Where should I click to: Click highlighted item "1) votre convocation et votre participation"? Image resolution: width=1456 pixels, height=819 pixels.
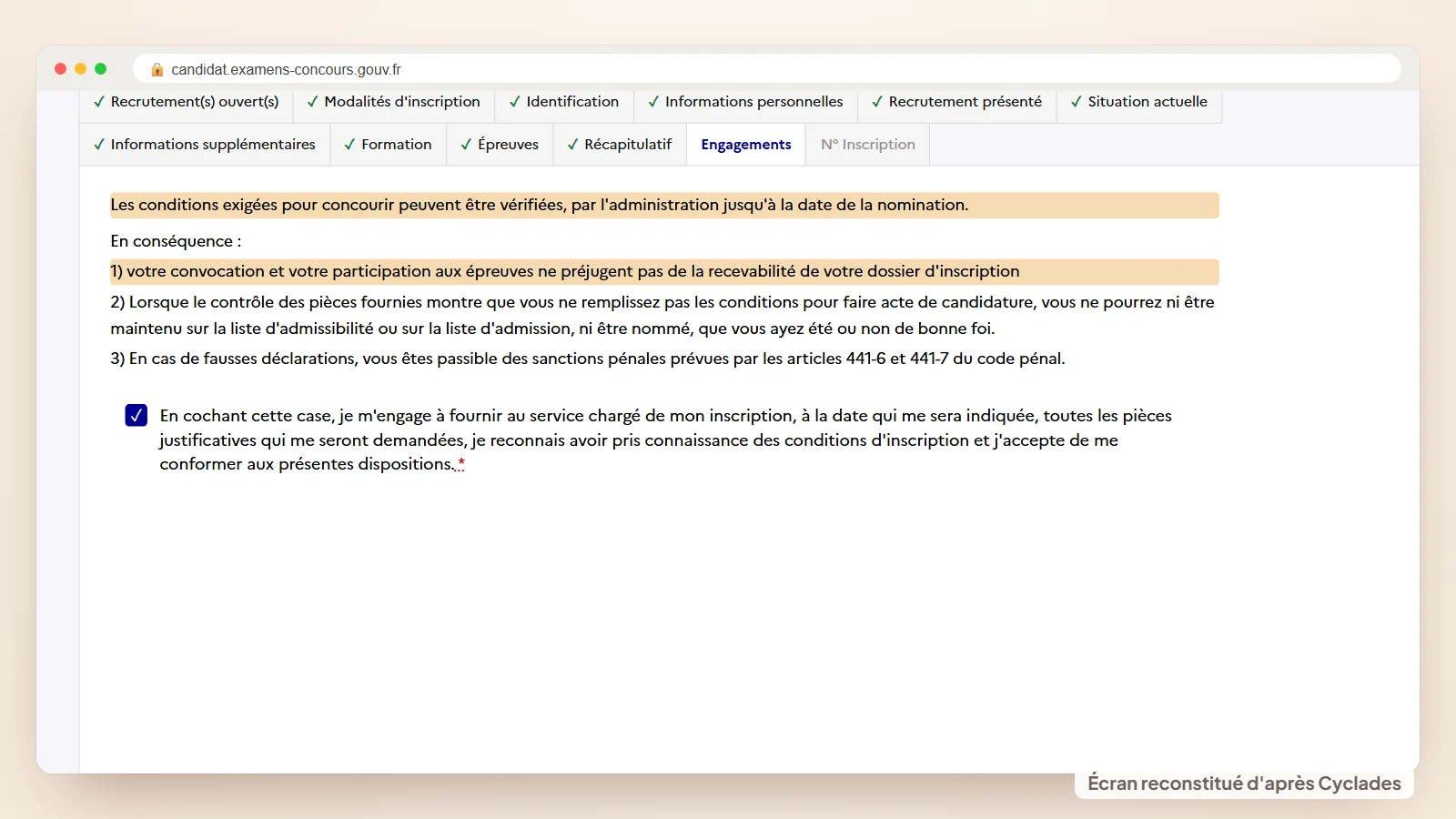[x=664, y=271]
